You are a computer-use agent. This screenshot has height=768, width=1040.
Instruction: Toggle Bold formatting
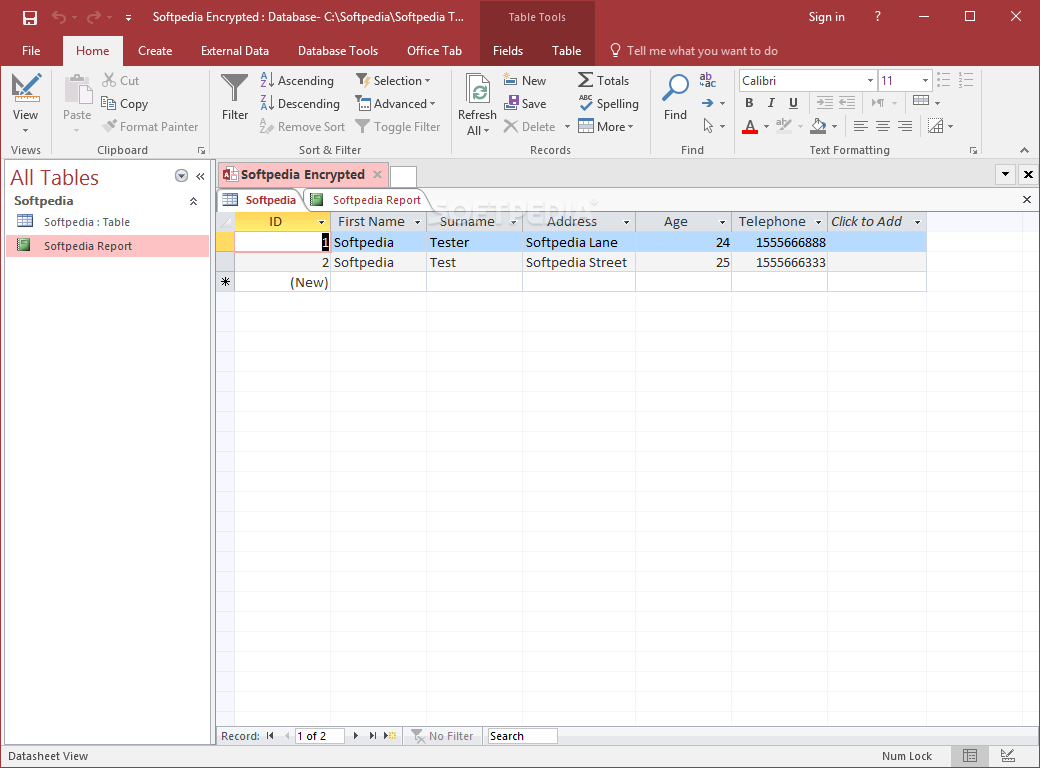[x=749, y=103]
